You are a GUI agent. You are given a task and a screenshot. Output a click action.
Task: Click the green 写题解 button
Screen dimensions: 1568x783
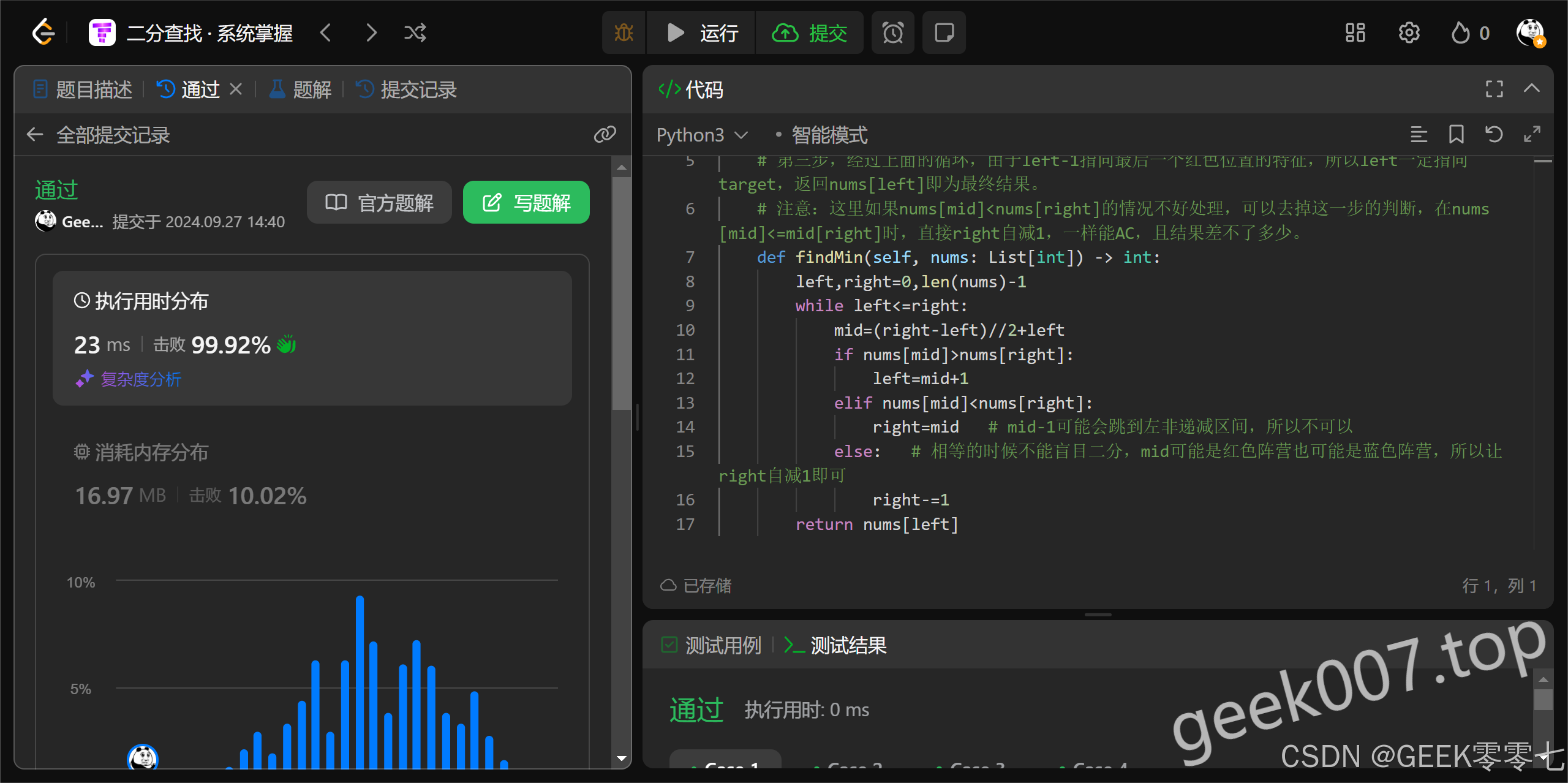click(x=526, y=202)
